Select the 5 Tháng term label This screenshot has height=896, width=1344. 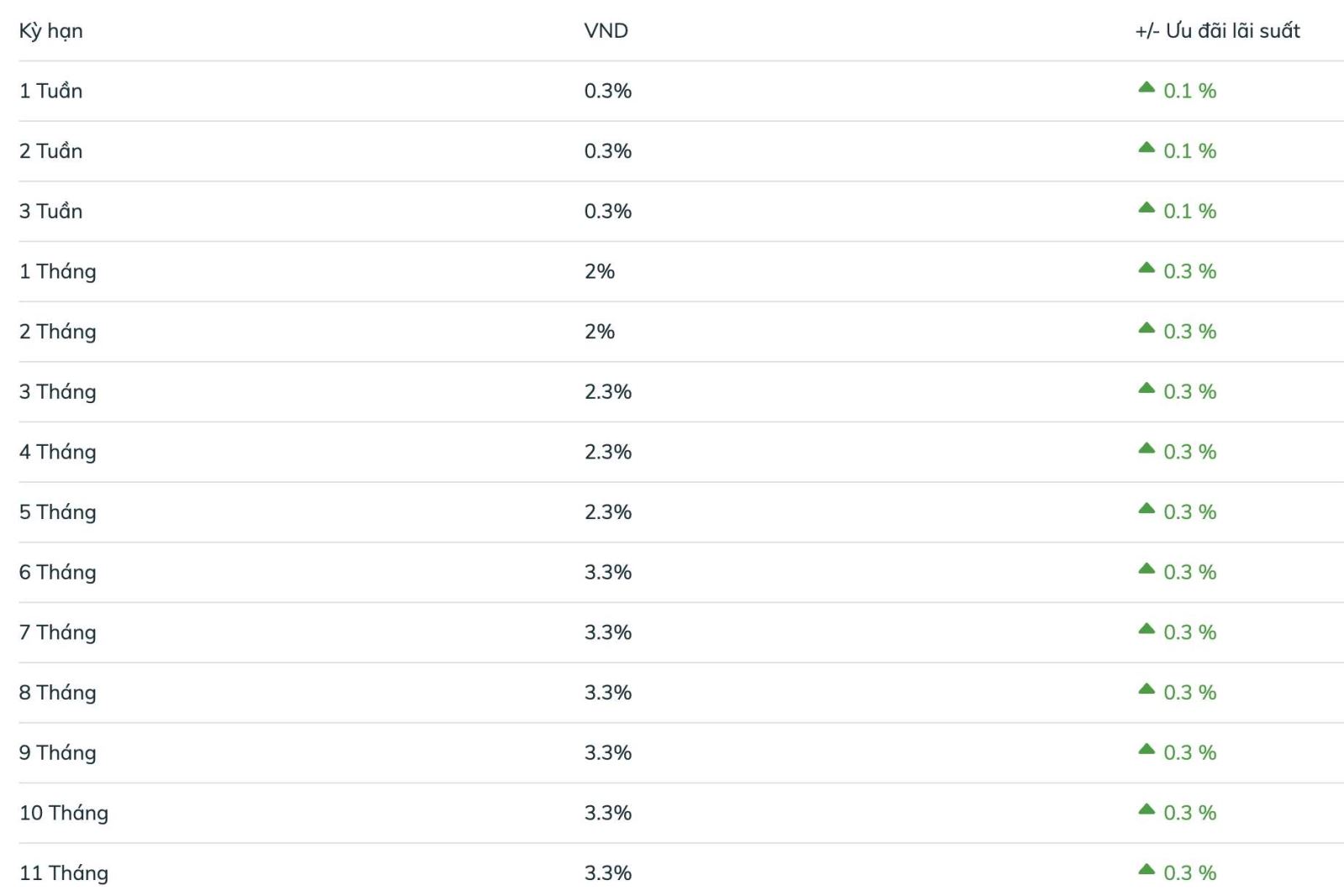[x=57, y=512]
